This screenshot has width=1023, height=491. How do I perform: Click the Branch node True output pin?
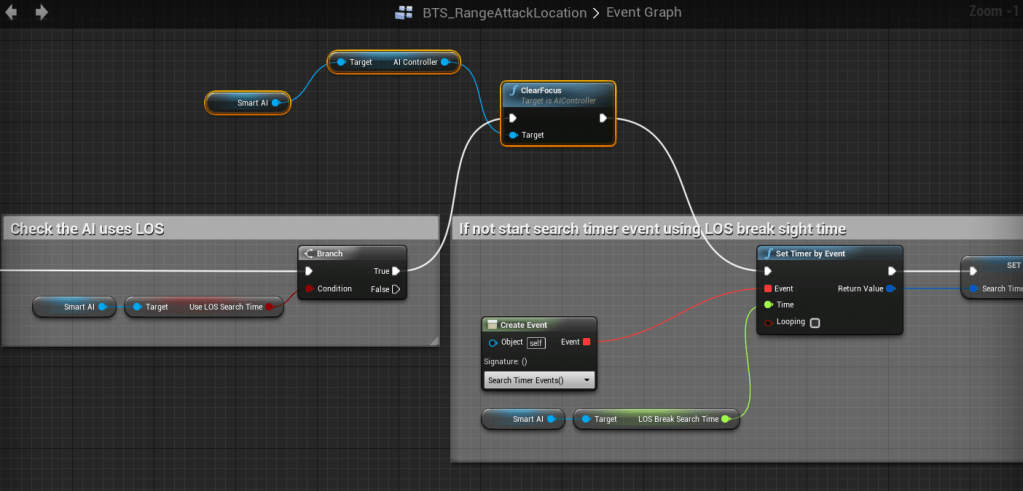coord(396,270)
